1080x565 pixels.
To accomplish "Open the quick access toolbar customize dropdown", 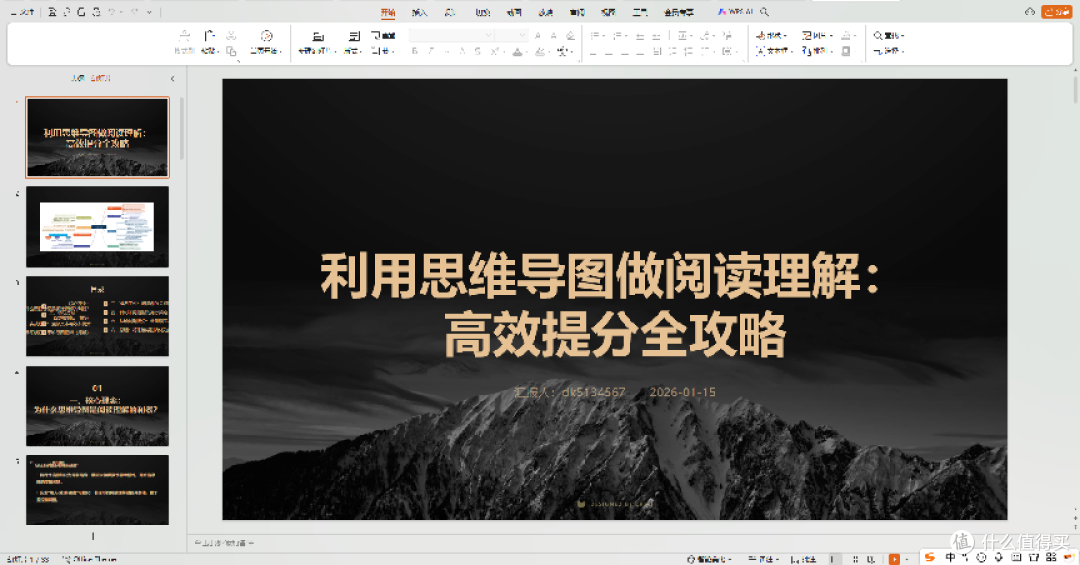I will (x=149, y=12).
